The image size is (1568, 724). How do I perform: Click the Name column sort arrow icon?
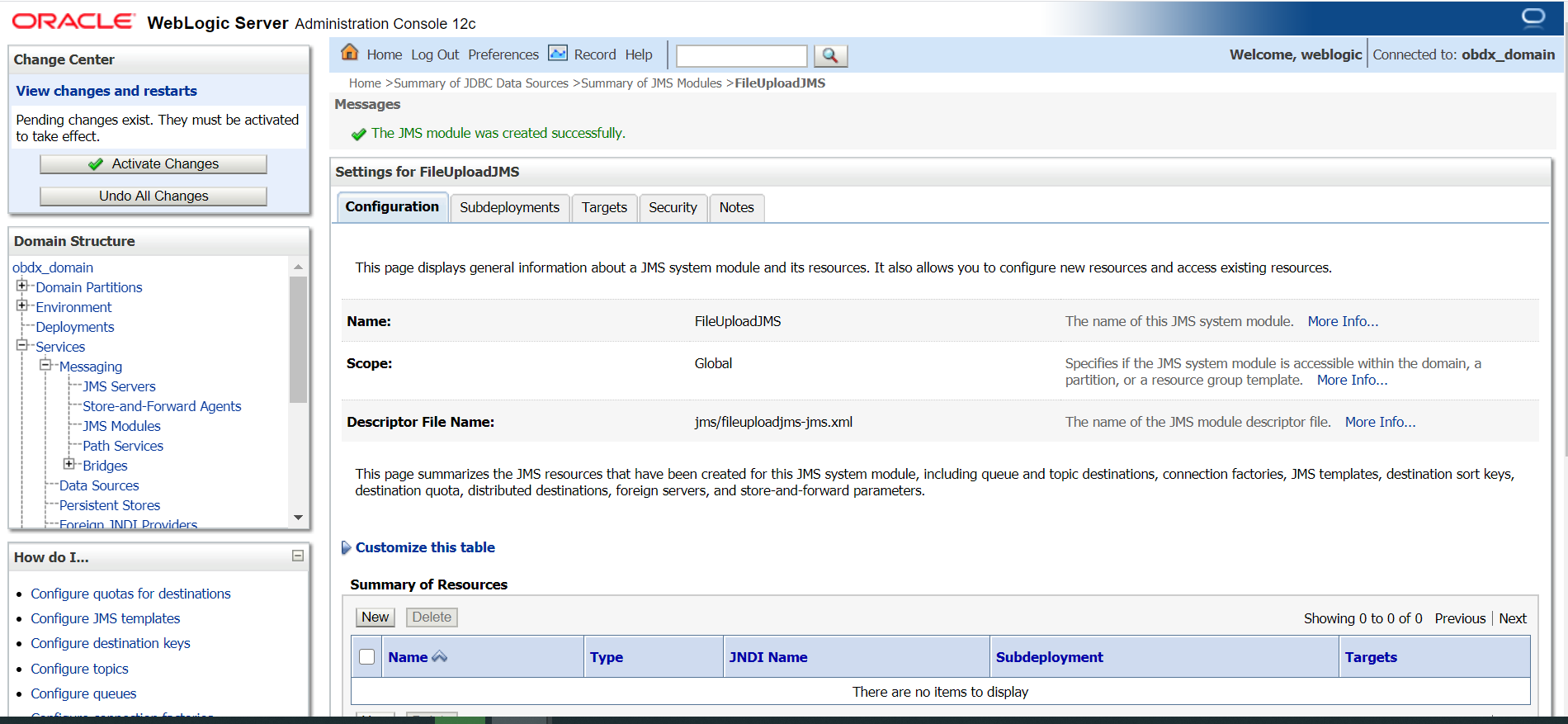pyautogui.click(x=440, y=656)
